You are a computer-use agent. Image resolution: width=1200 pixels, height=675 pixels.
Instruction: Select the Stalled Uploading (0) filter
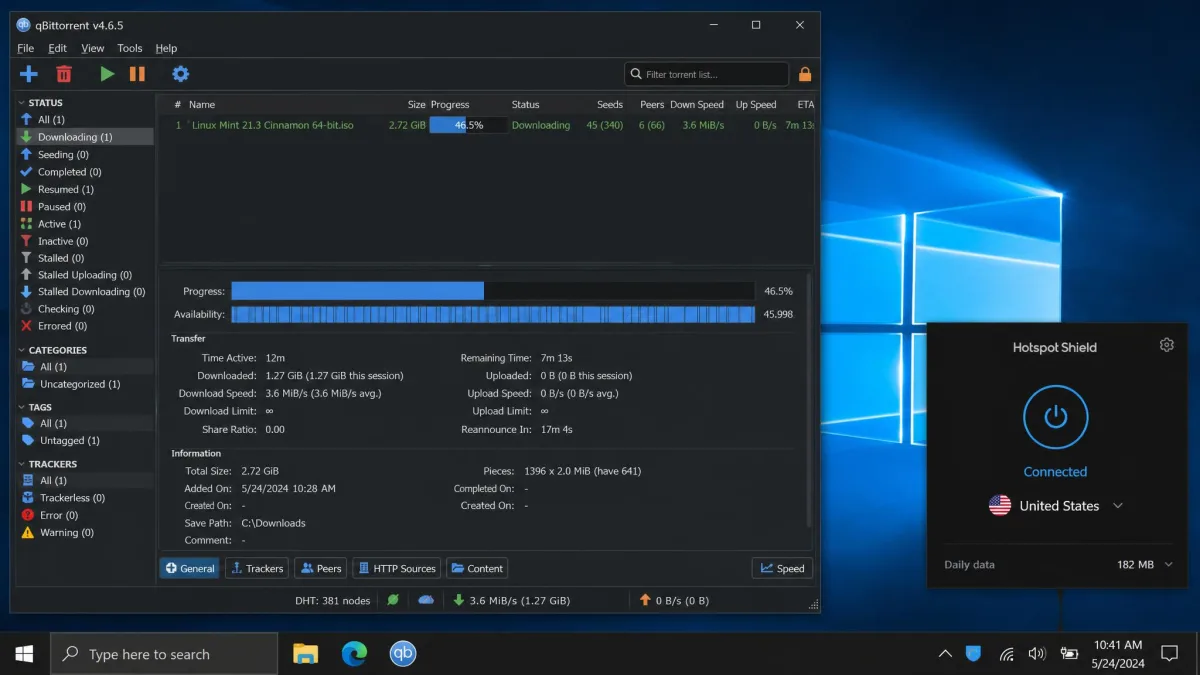(x=85, y=275)
